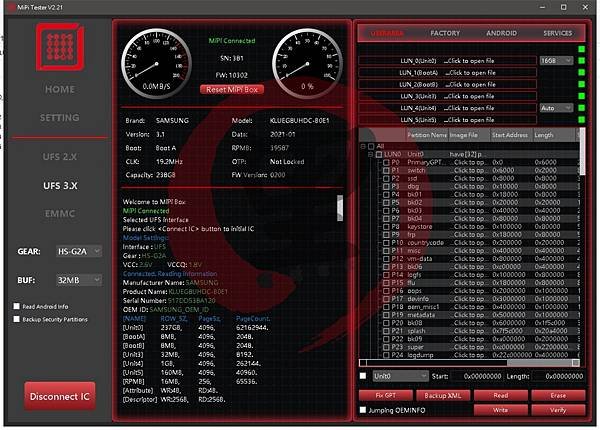Collapse the All tree node
Viewport: 600px width, 430px height.
click(x=363, y=146)
